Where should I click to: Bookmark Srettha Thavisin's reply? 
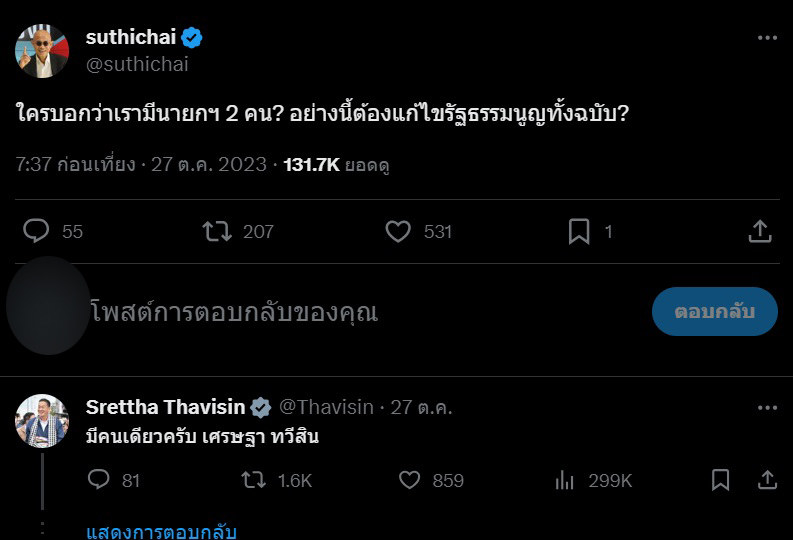(x=720, y=480)
